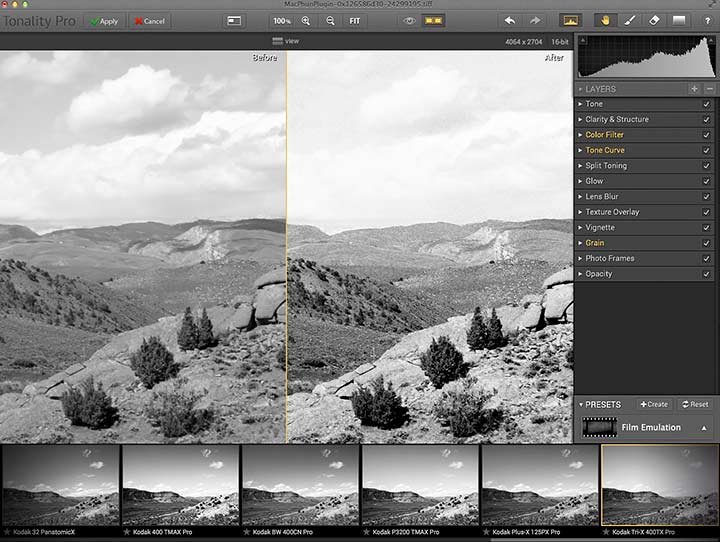Screen dimensions: 720x542
Task: Disable the Color Filter checkbox
Action: (x=706, y=135)
